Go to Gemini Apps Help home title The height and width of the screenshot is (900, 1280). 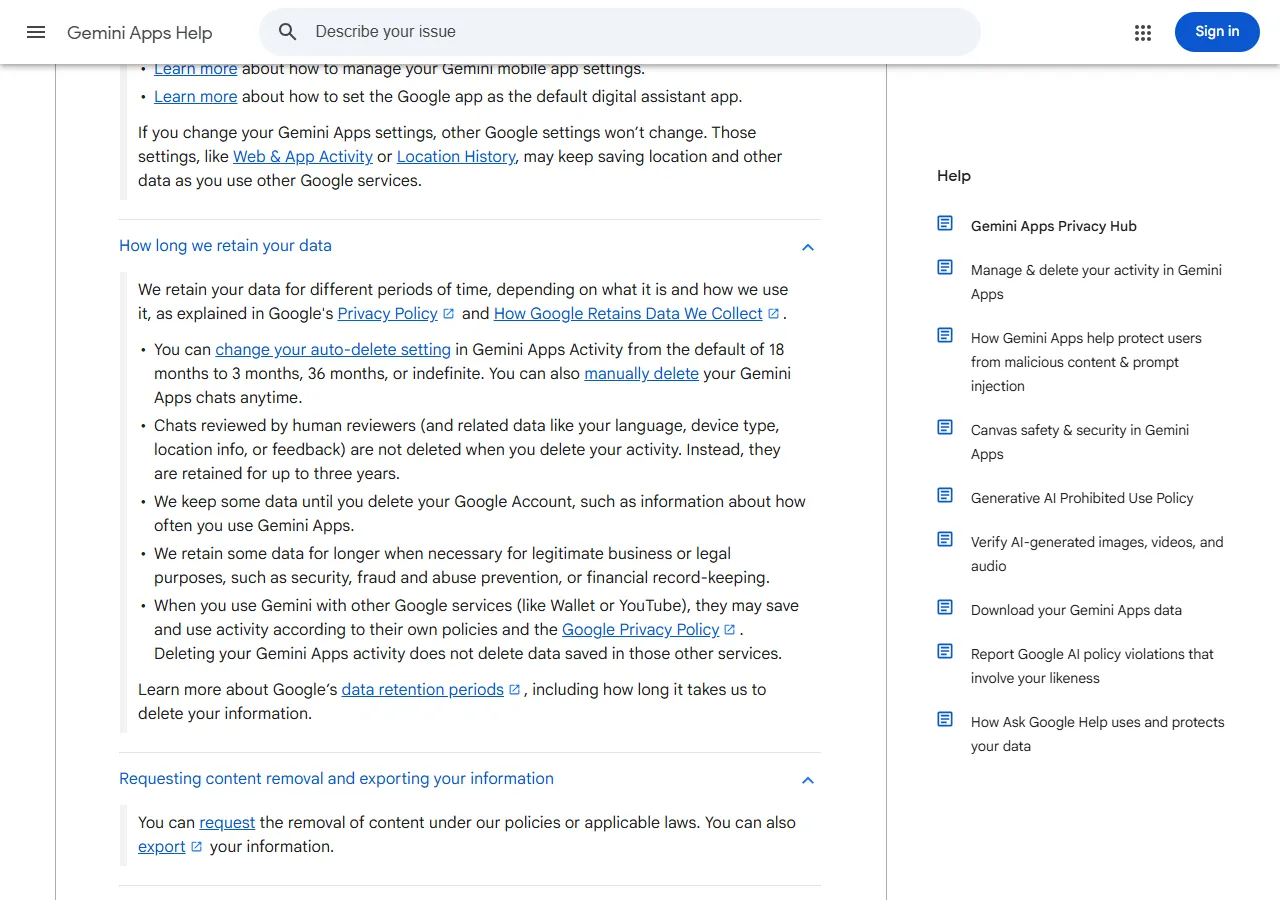point(140,33)
